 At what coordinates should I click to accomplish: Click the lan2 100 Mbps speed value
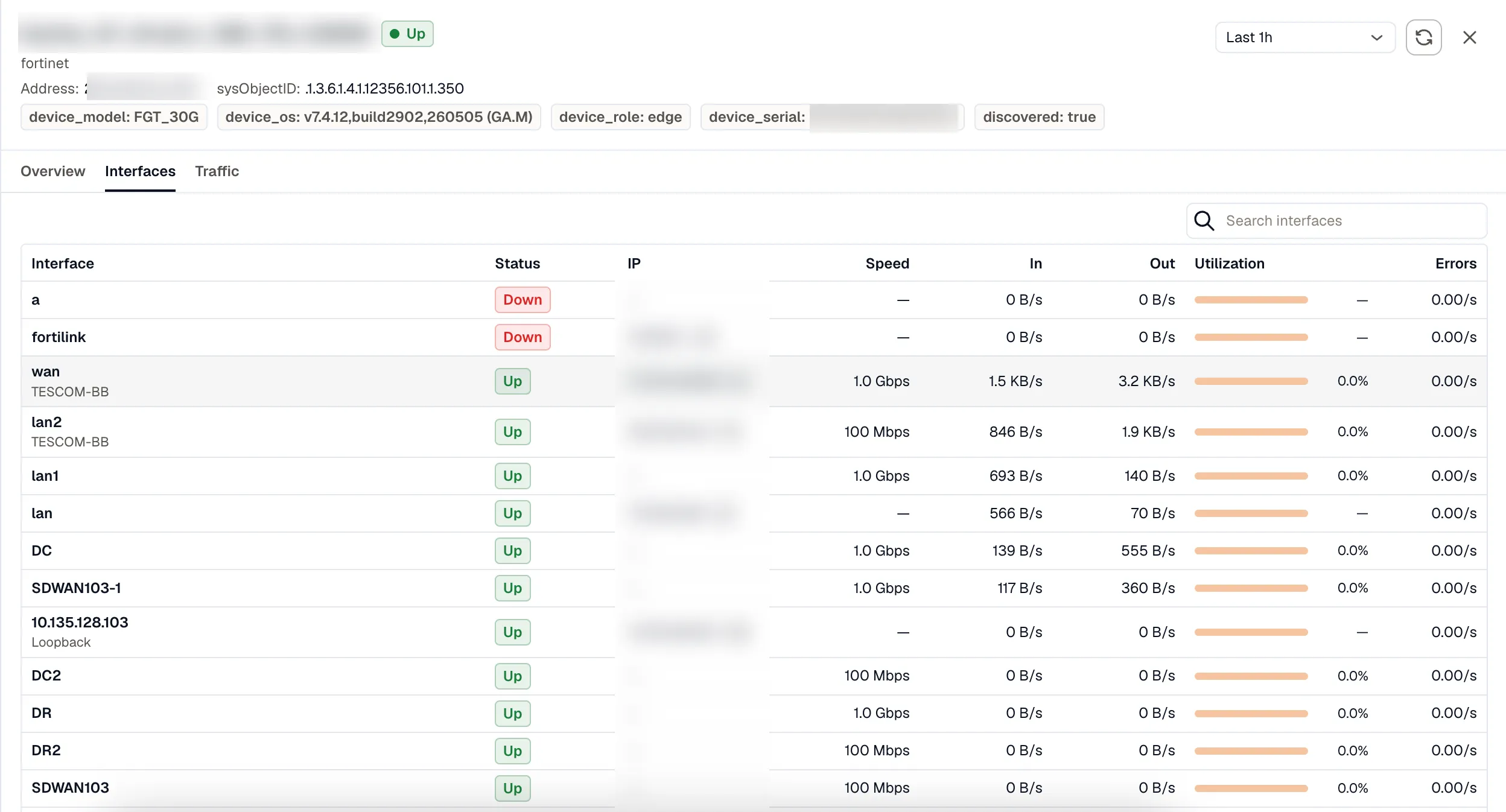[x=877, y=432]
